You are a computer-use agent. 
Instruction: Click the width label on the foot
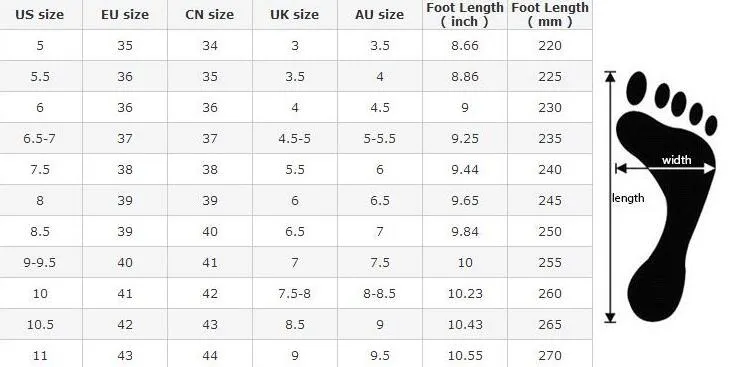click(x=676, y=160)
